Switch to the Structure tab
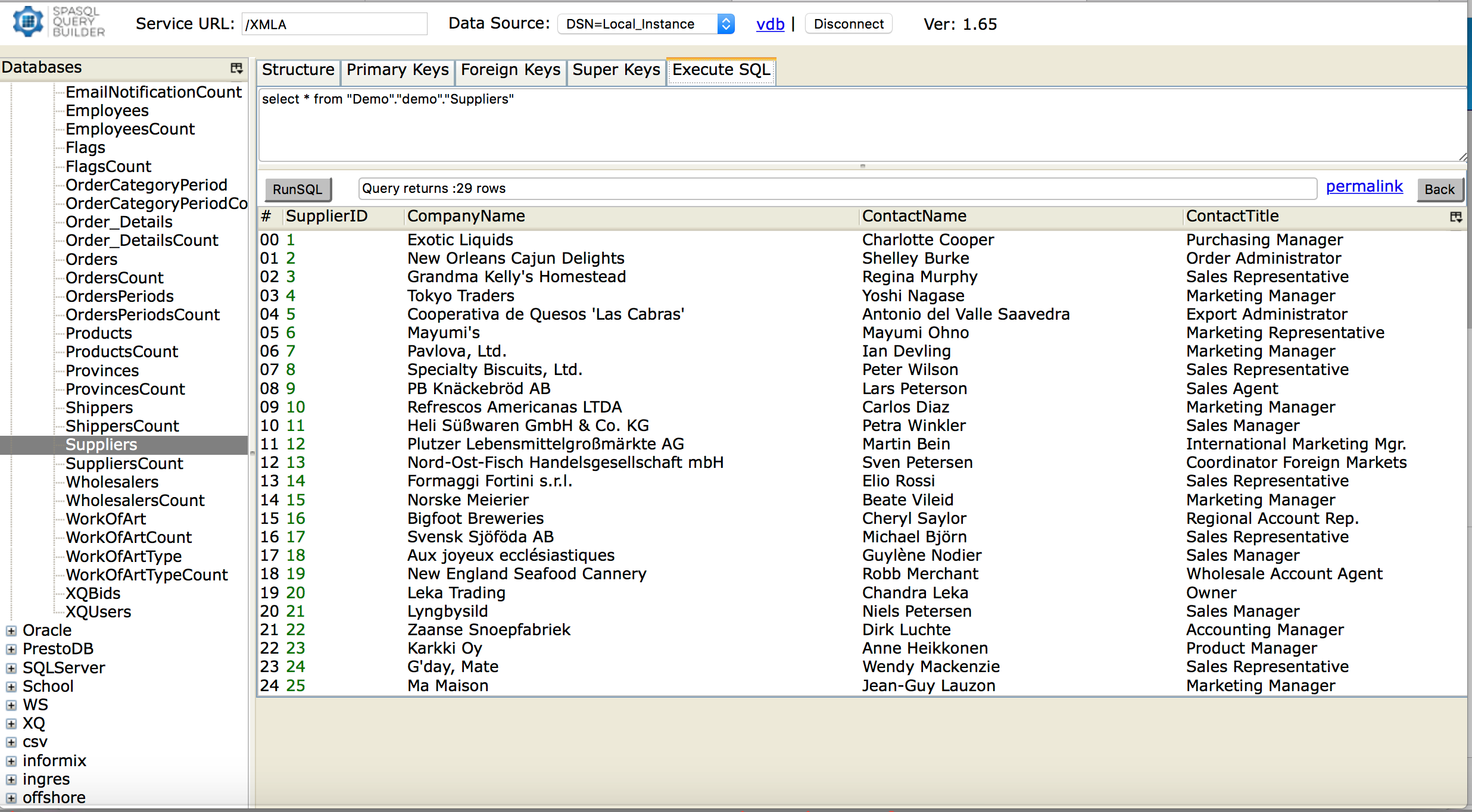The image size is (1472, 812). 297,70
